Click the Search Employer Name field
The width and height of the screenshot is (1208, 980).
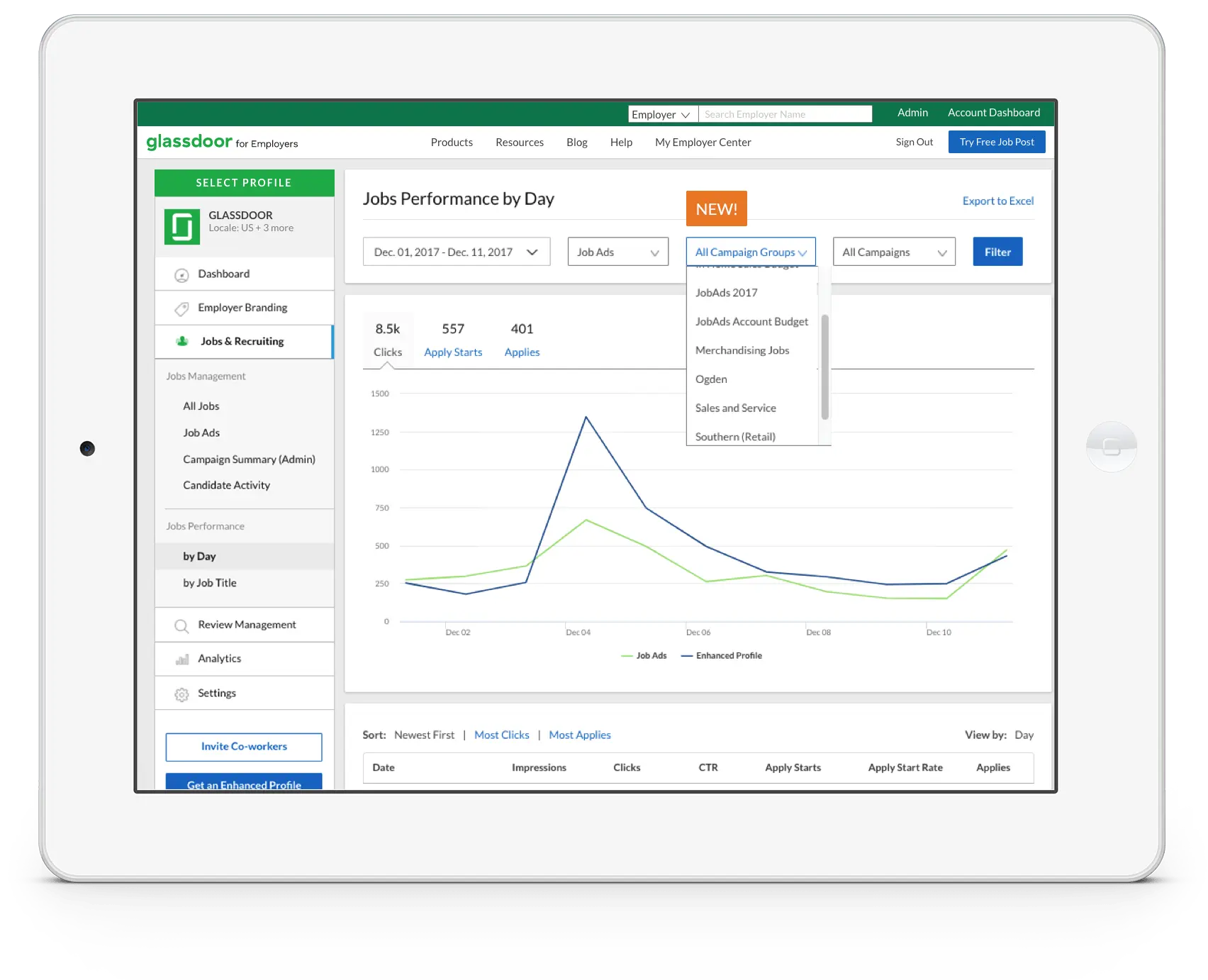pos(785,114)
